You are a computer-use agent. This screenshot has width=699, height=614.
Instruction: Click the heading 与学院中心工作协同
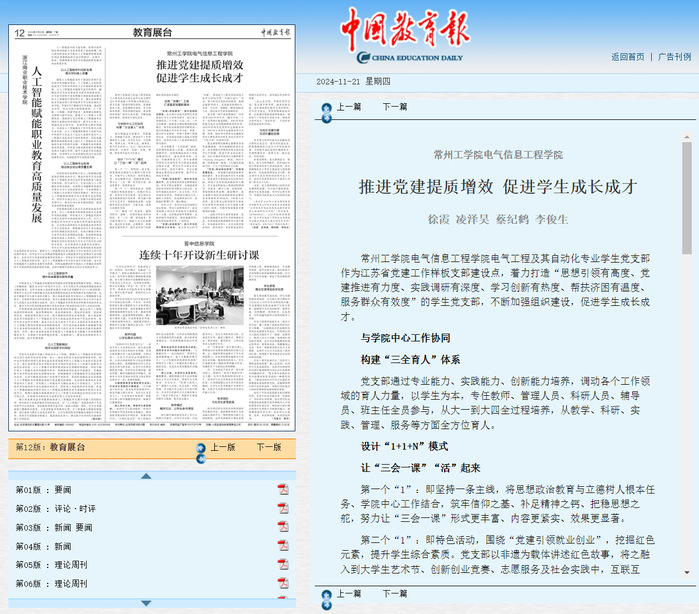405,338
